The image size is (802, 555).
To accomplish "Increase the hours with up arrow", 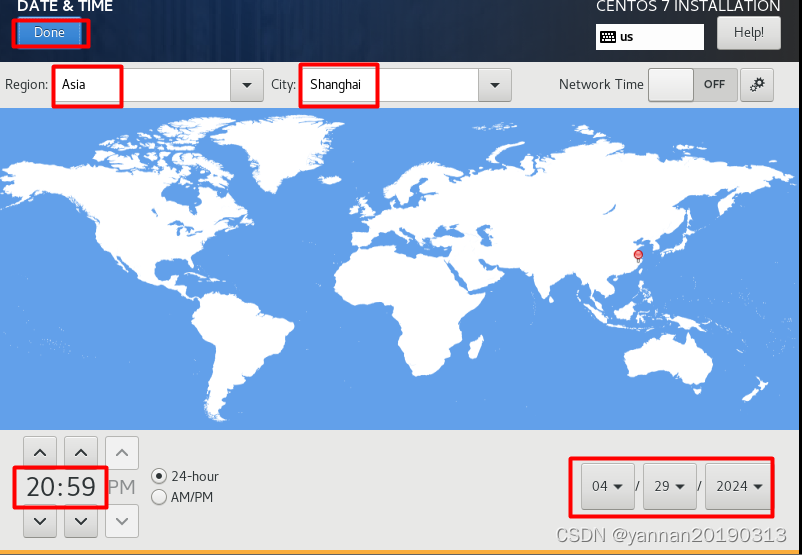I will pos(40,453).
